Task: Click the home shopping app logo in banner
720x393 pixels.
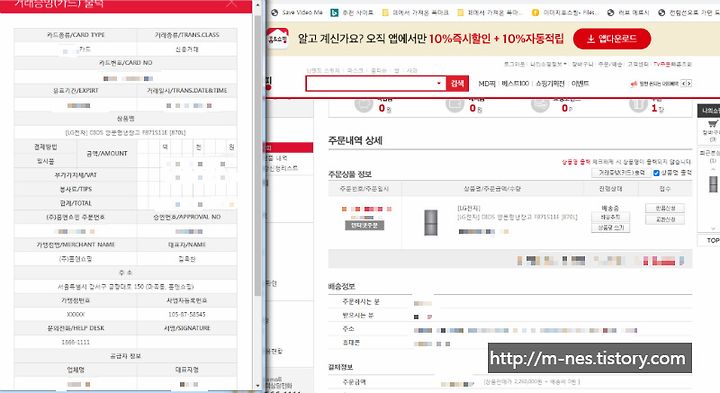Action: point(278,39)
